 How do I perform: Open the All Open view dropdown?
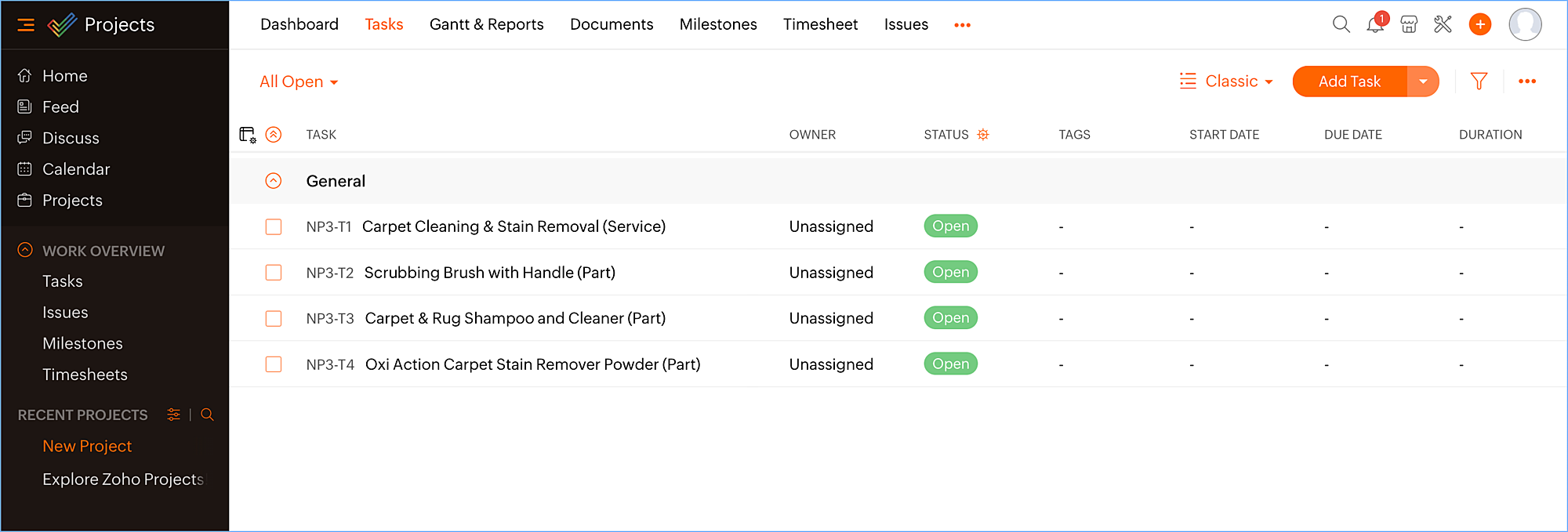point(299,82)
